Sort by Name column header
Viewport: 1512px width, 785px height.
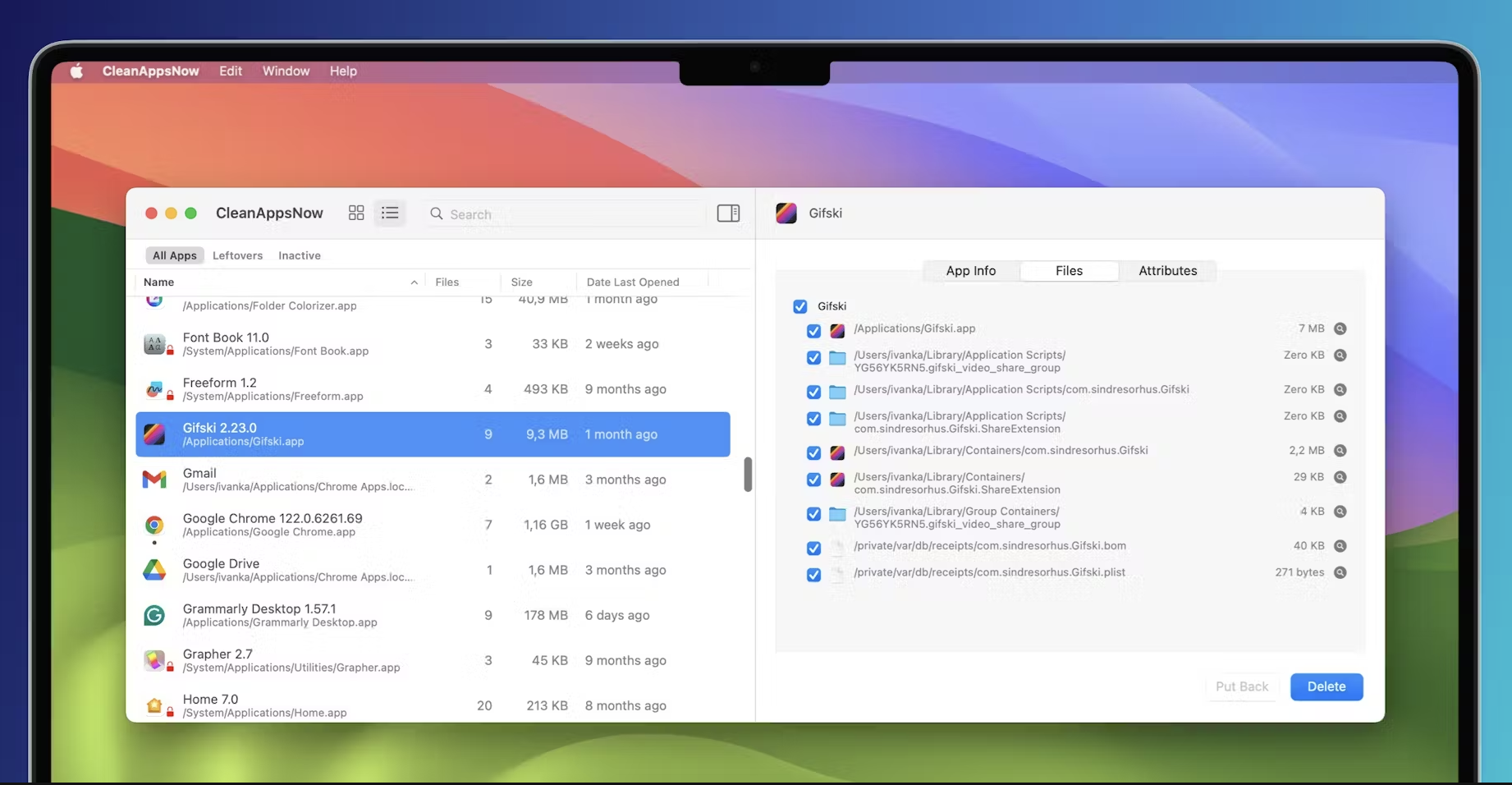point(280,282)
